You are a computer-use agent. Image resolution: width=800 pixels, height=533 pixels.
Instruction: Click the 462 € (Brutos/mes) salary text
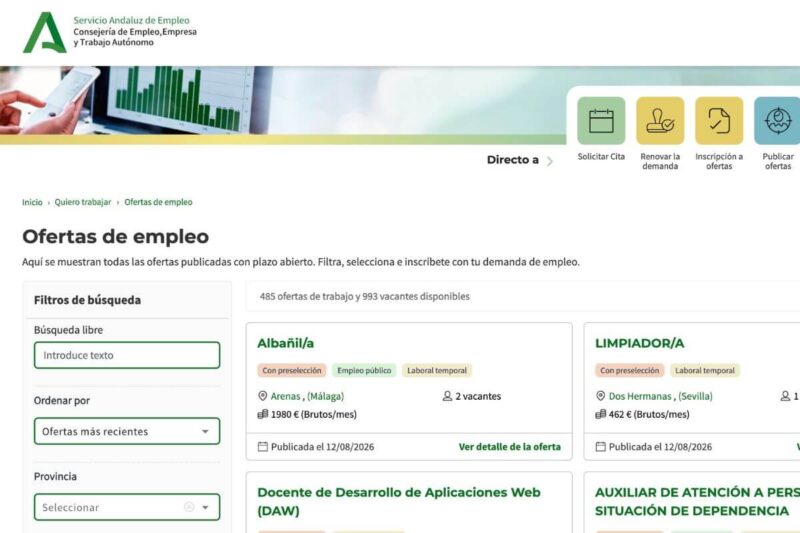pos(648,414)
